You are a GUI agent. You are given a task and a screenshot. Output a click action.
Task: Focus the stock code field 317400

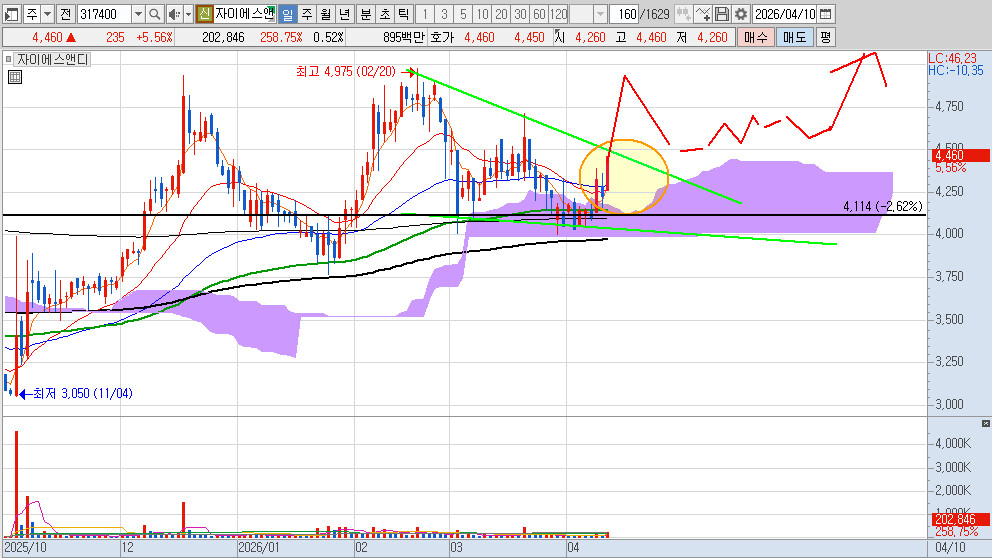(104, 13)
